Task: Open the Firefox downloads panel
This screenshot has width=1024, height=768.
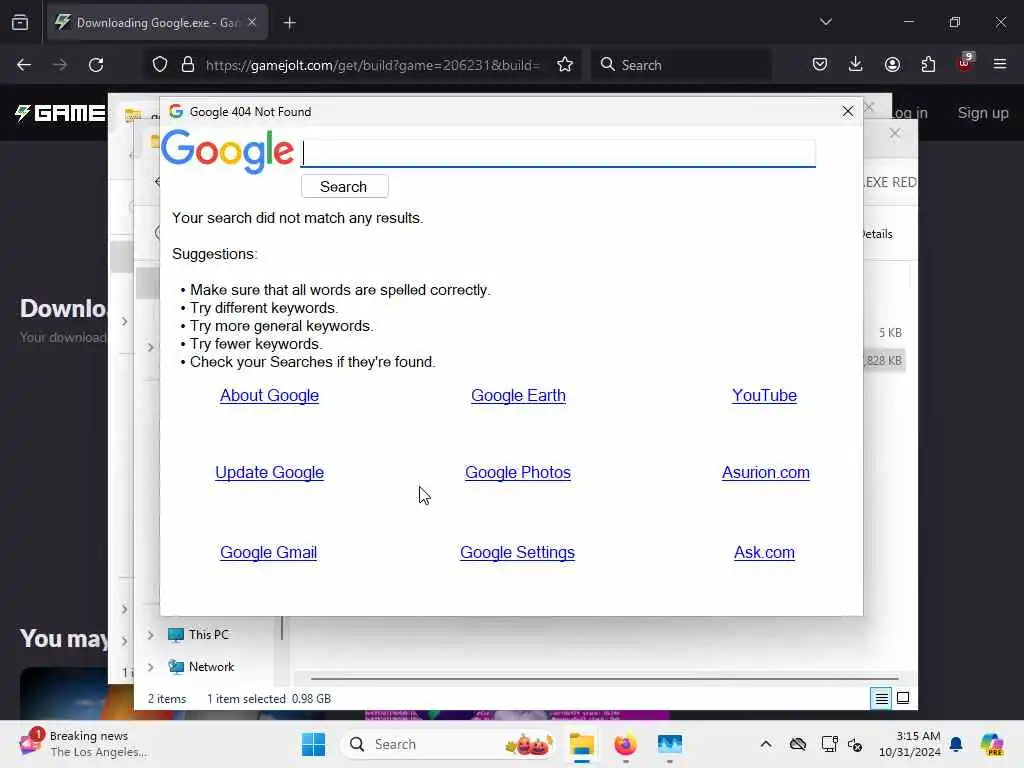Action: tap(856, 65)
